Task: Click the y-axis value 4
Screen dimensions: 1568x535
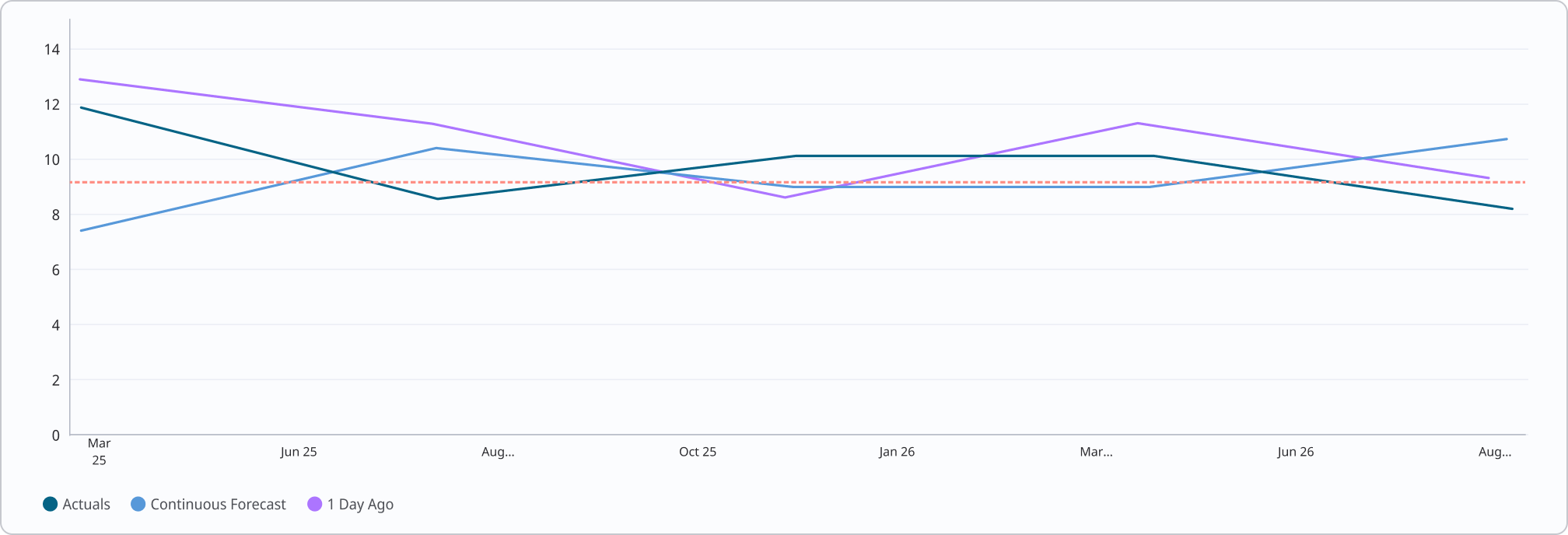Action: (56, 326)
